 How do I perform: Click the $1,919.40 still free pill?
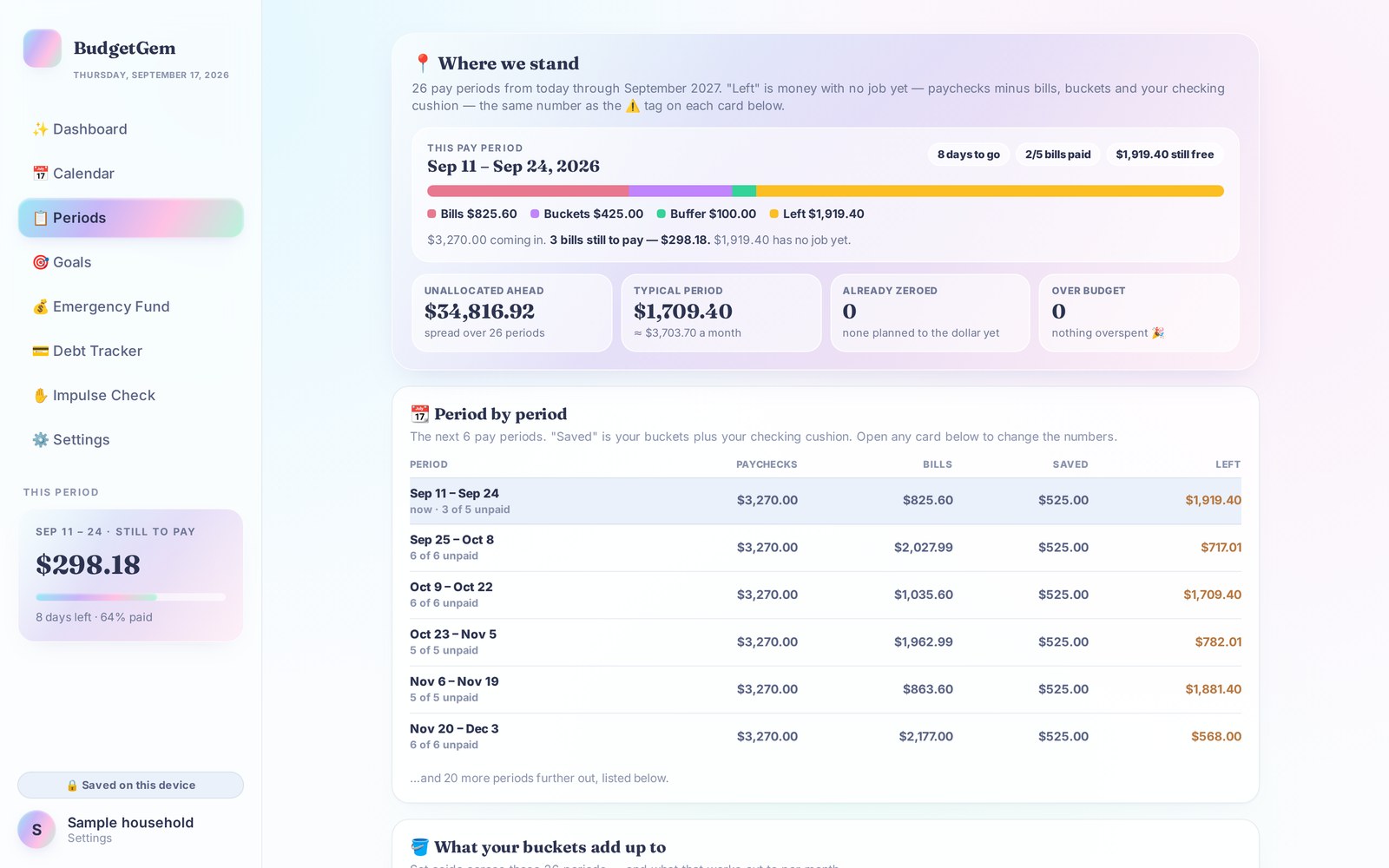click(x=1164, y=155)
